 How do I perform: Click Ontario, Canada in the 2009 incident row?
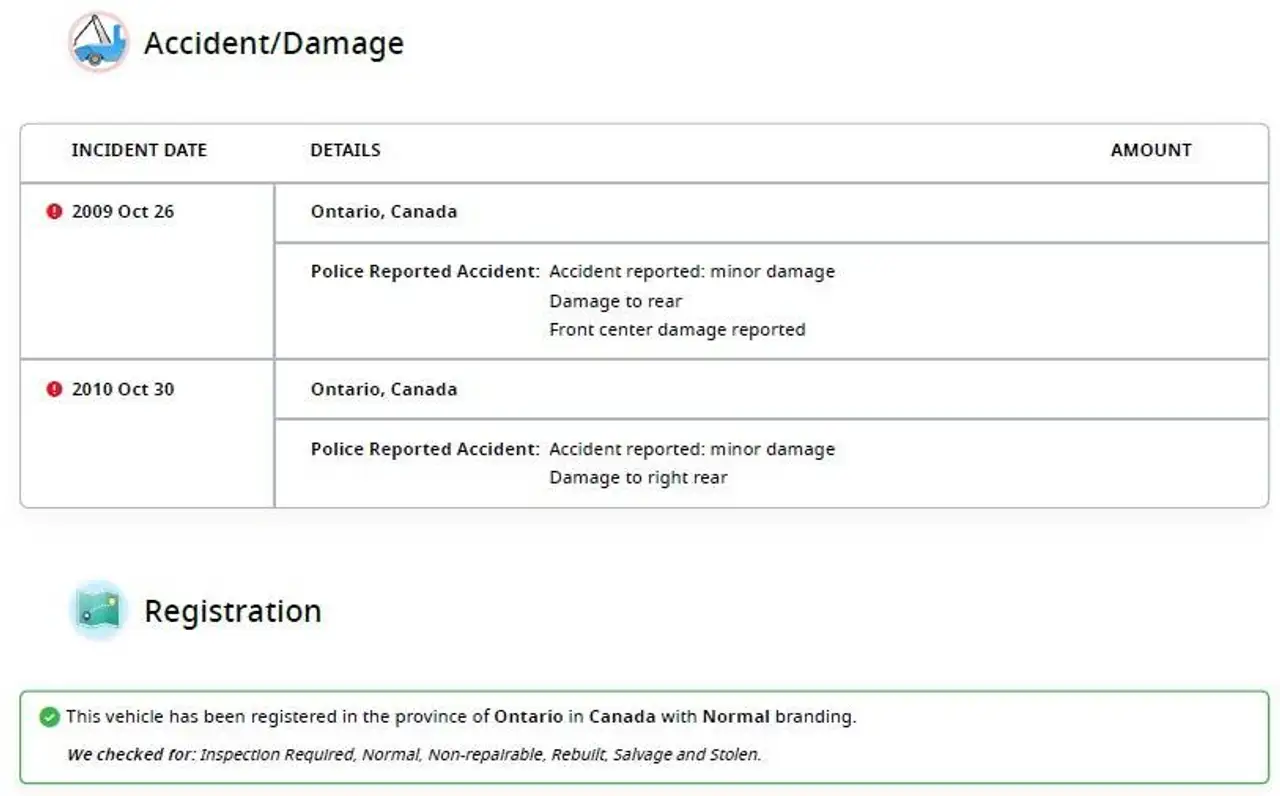(384, 211)
